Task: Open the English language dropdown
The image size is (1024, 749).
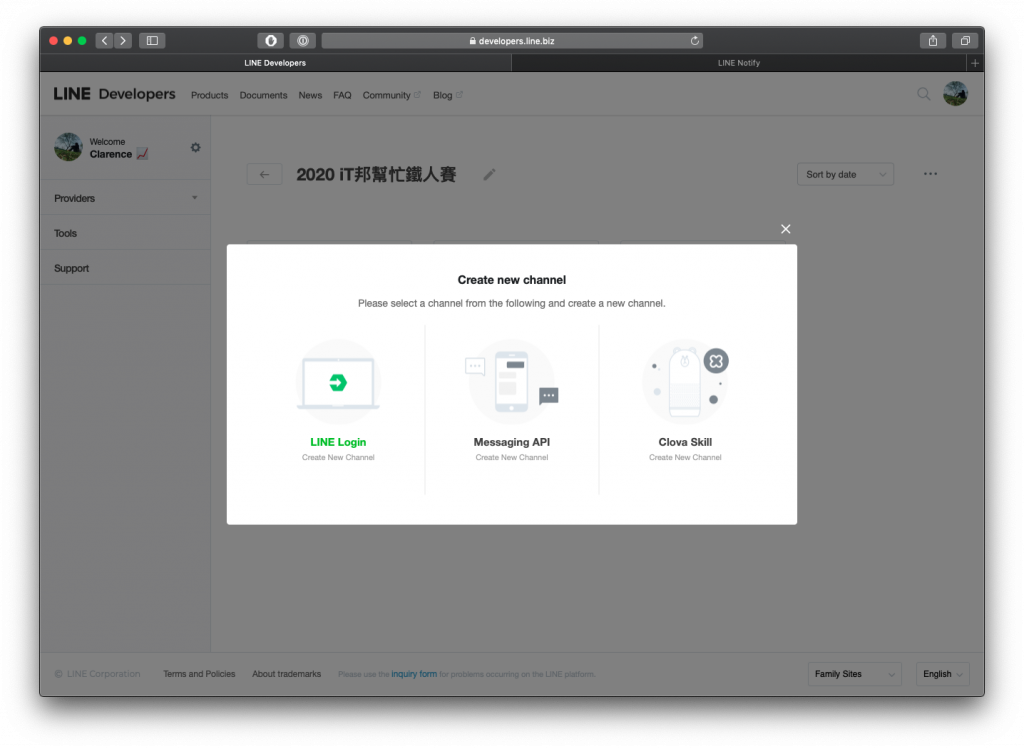Action: click(942, 674)
